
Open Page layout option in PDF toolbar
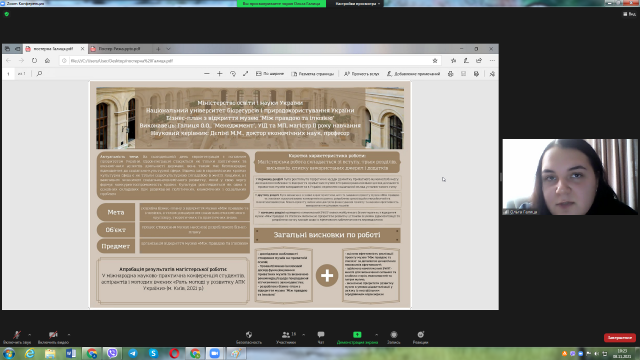click(x=313, y=74)
